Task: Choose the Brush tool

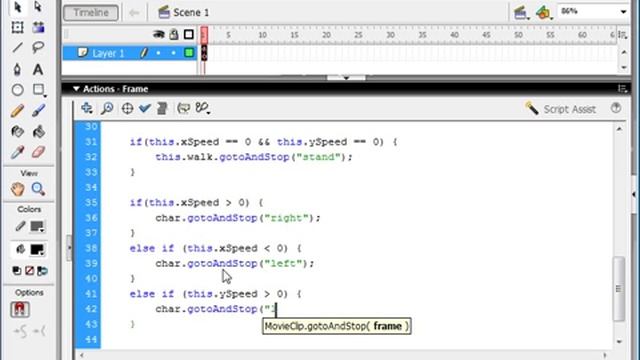Action: (38, 111)
